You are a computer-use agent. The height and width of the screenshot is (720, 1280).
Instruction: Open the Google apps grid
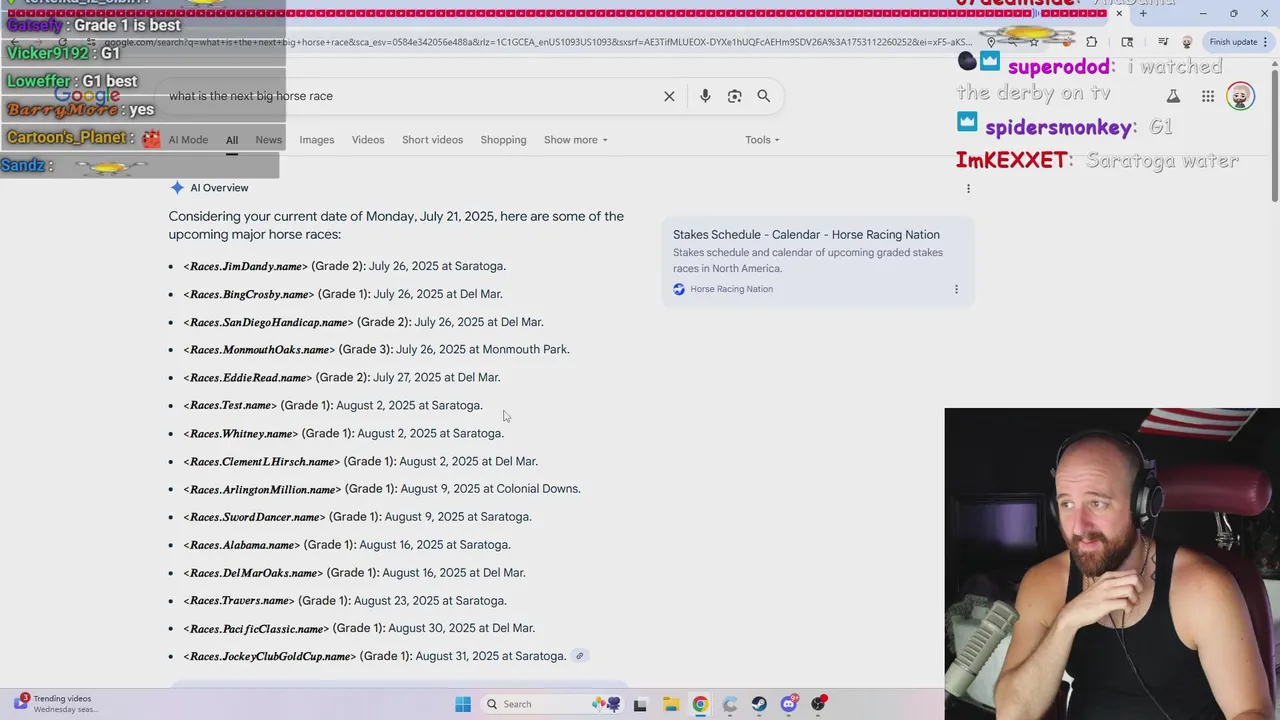(x=1208, y=96)
